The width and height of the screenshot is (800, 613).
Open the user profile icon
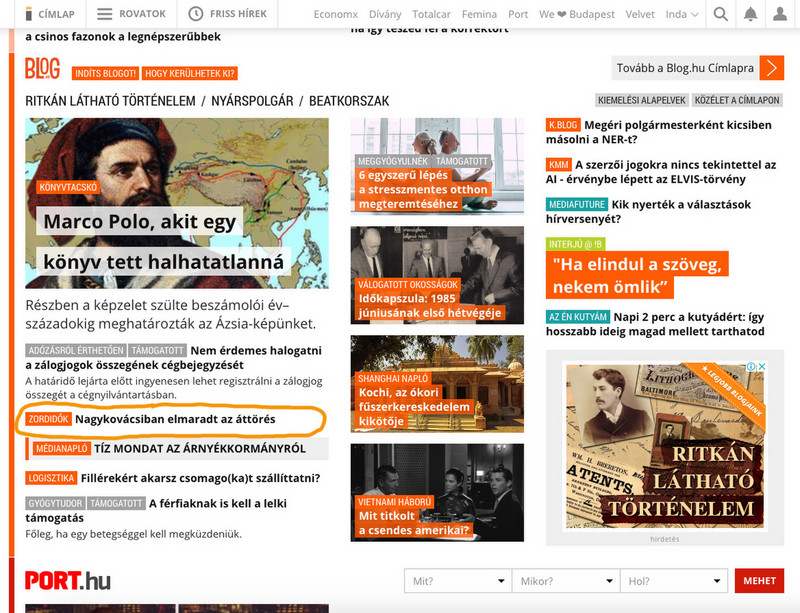click(x=780, y=14)
